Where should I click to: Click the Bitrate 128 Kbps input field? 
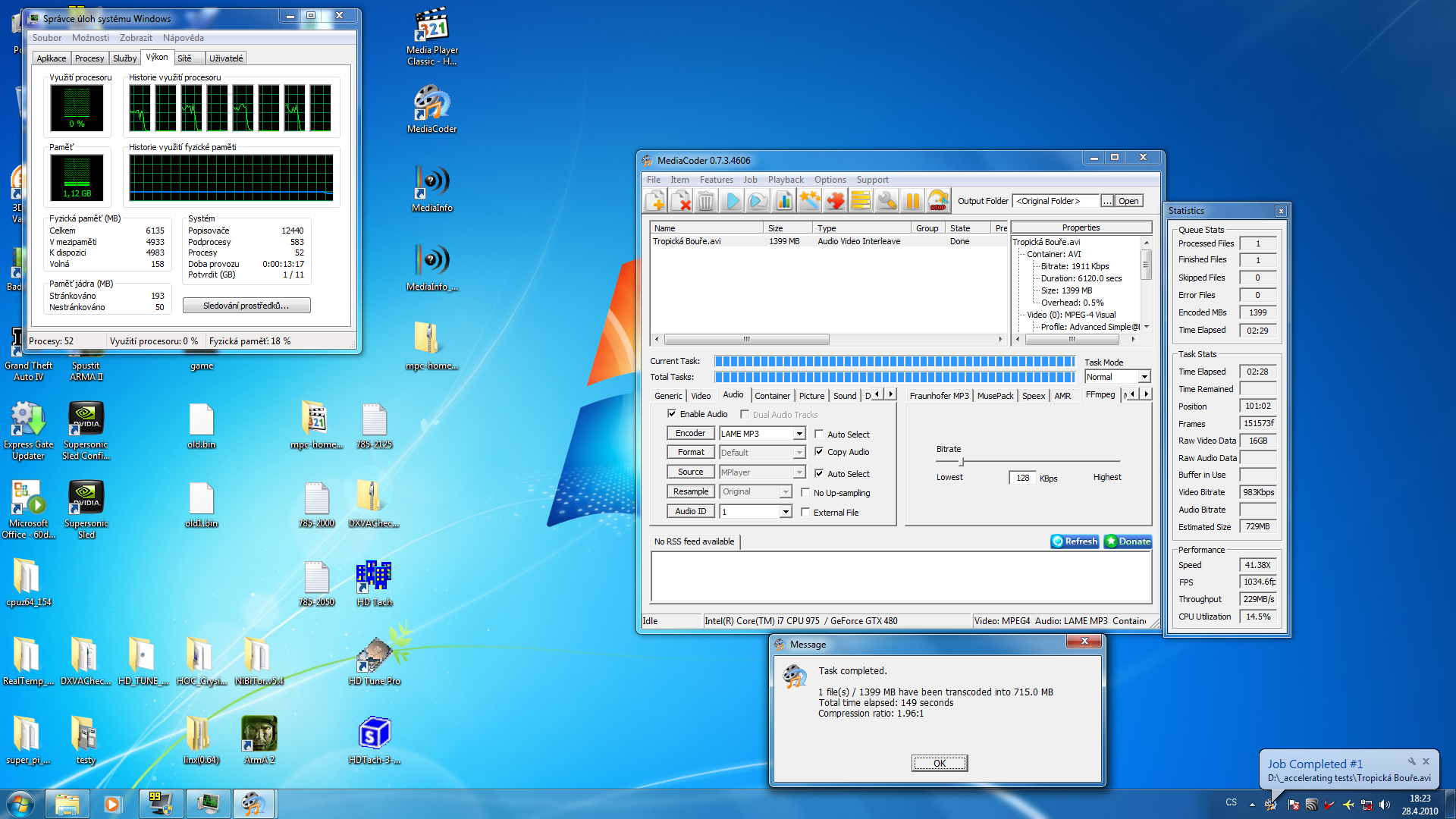point(1022,478)
